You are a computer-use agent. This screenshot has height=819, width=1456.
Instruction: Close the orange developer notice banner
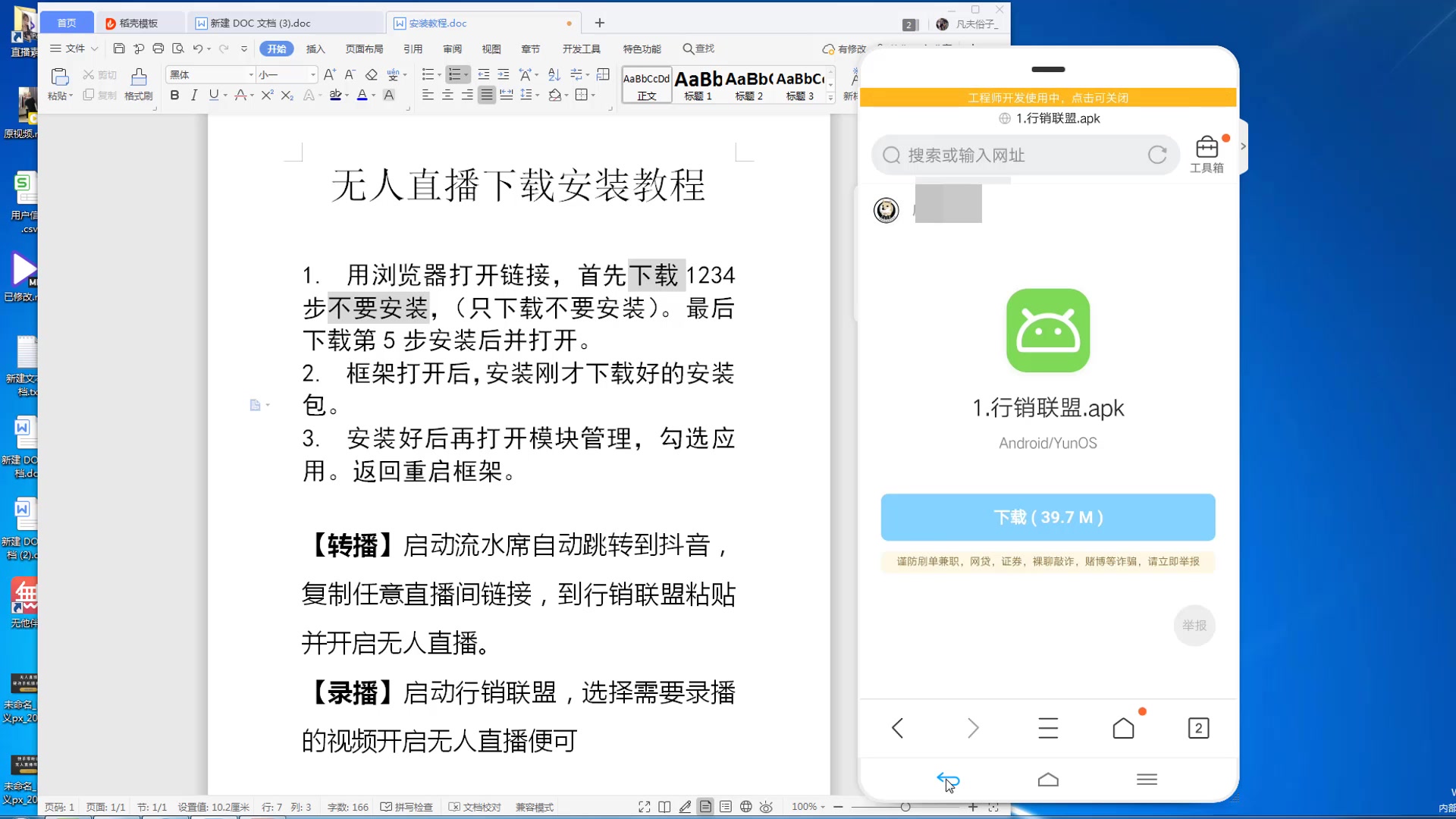1048,98
